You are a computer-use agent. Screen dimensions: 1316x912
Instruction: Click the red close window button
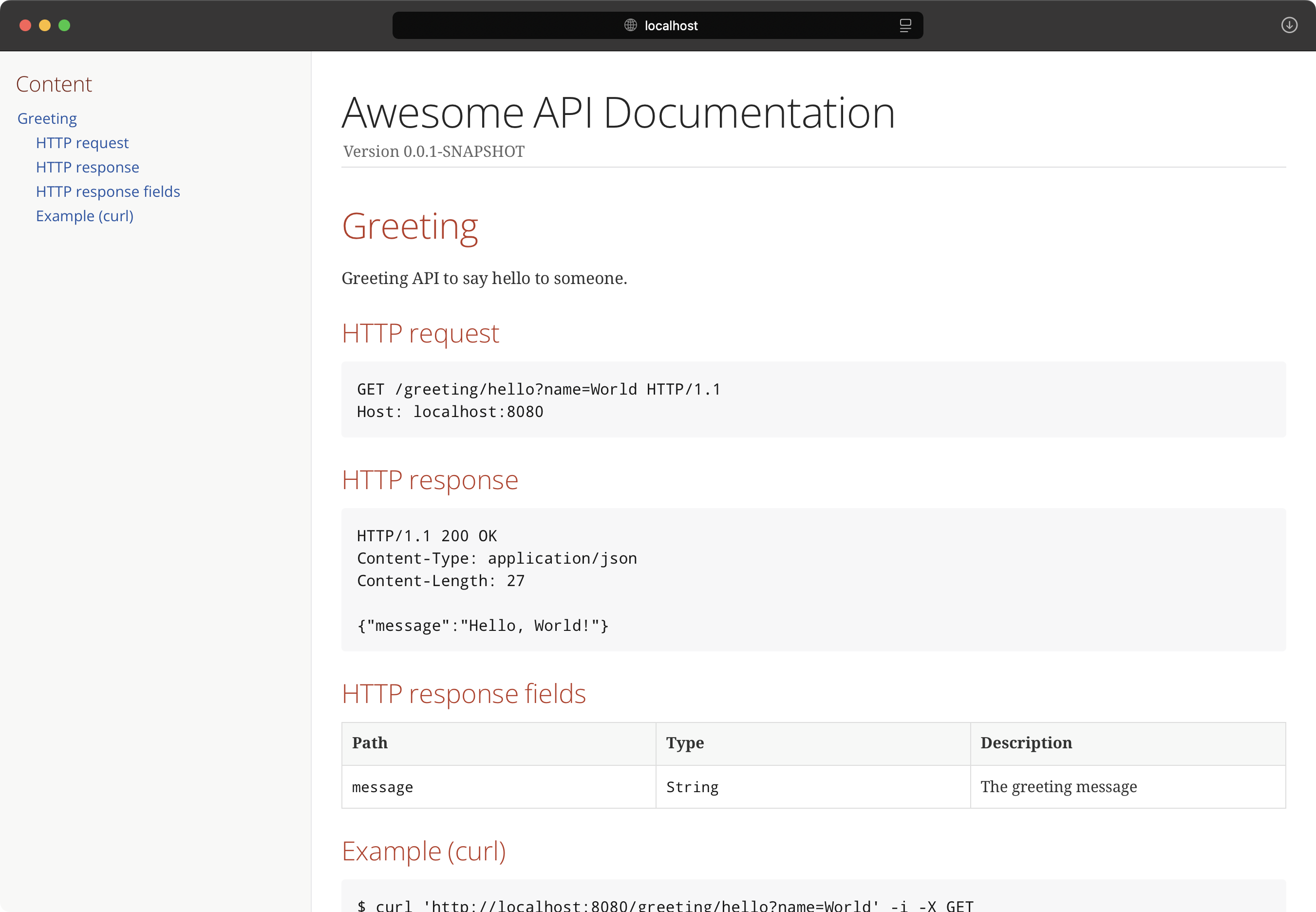click(25, 25)
